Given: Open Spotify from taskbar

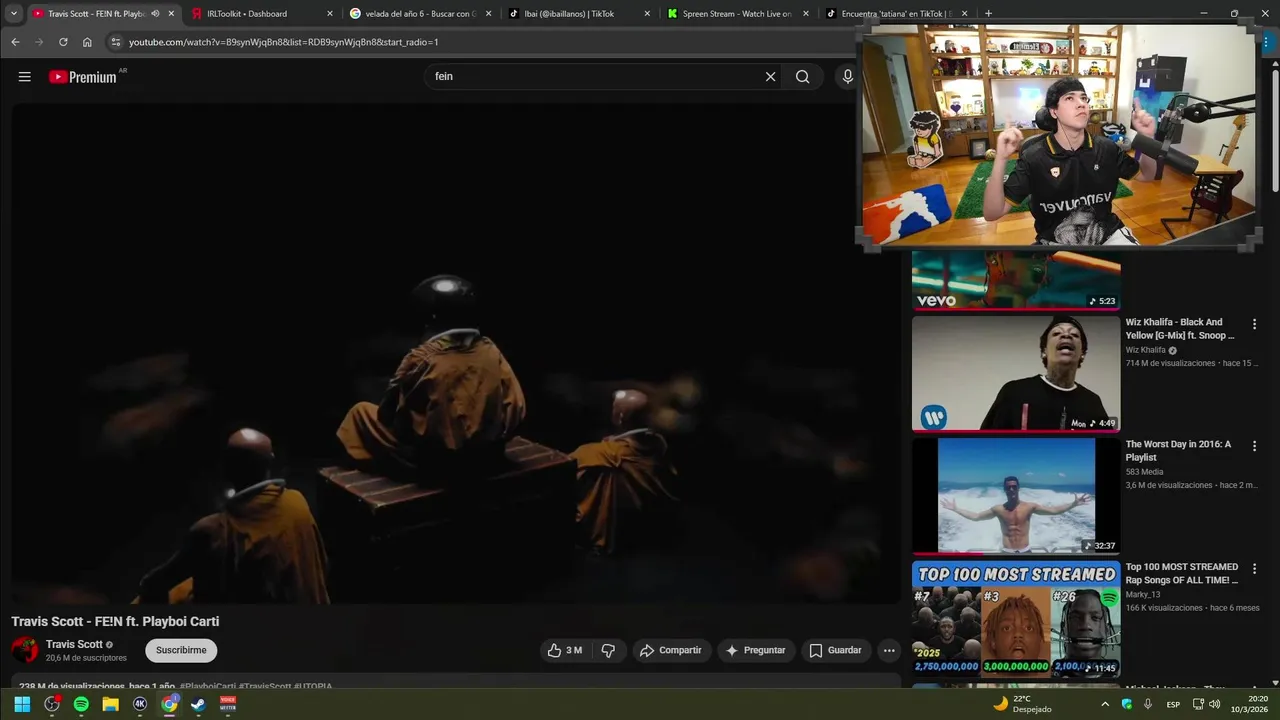Looking at the screenshot, I should [x=81, y=704].
